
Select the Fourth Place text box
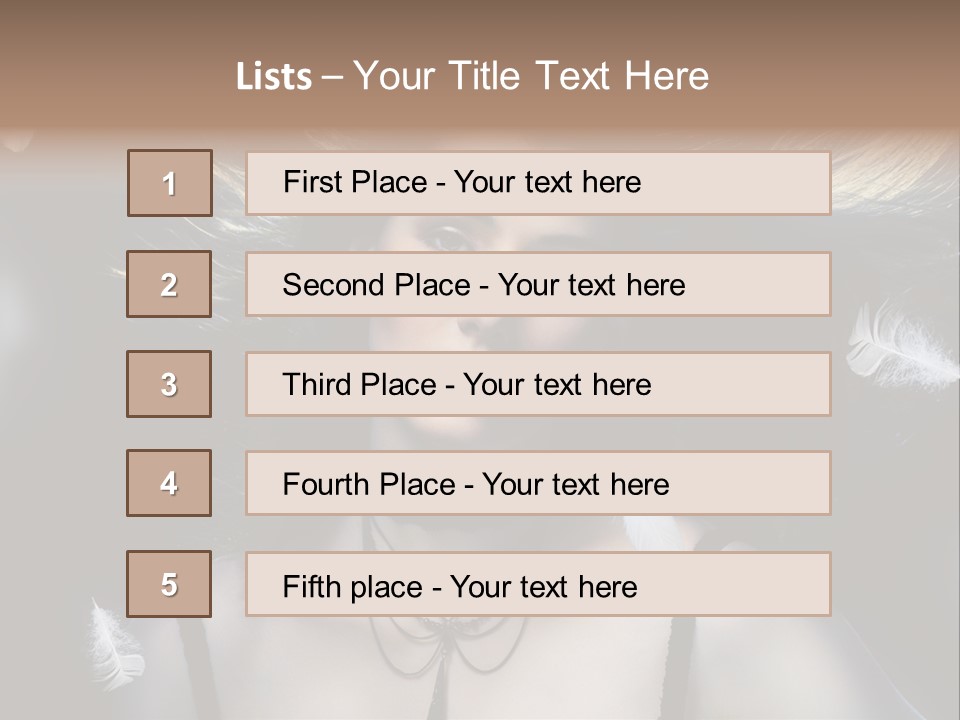tap(538, 484)
